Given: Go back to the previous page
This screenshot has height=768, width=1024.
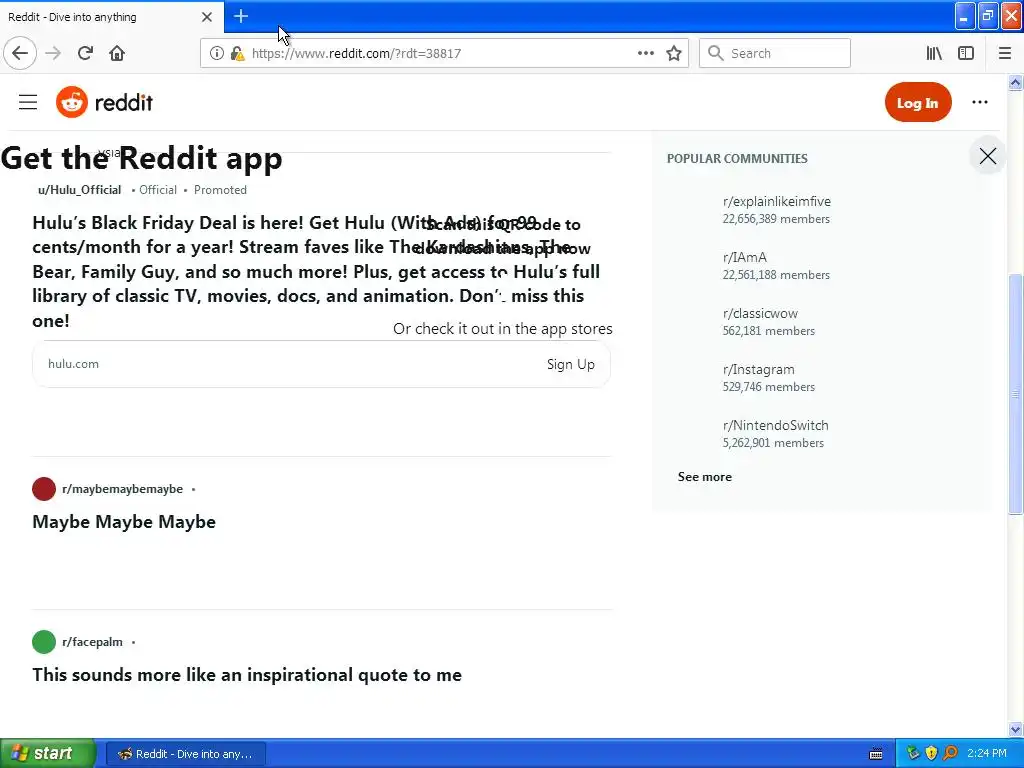Looking at the screenshot, I should click(20, 54).
